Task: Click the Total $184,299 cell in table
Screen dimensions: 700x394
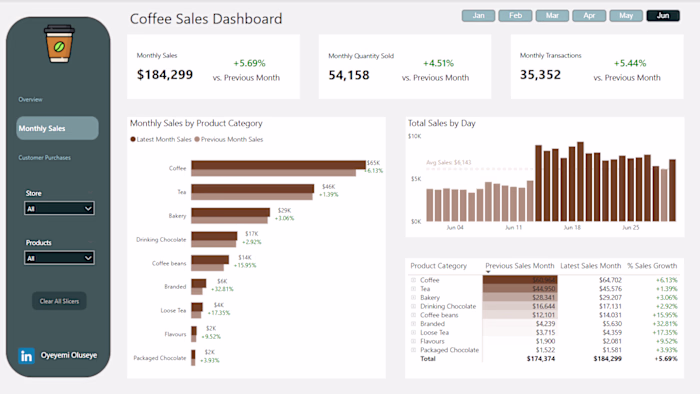Action: coord(608,359)
